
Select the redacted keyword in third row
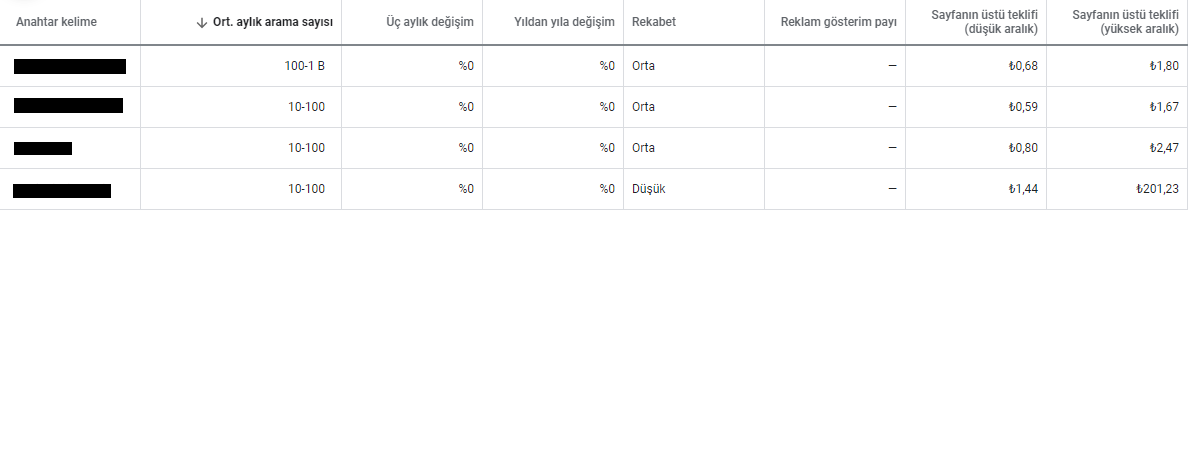click(x=43, y=148)
